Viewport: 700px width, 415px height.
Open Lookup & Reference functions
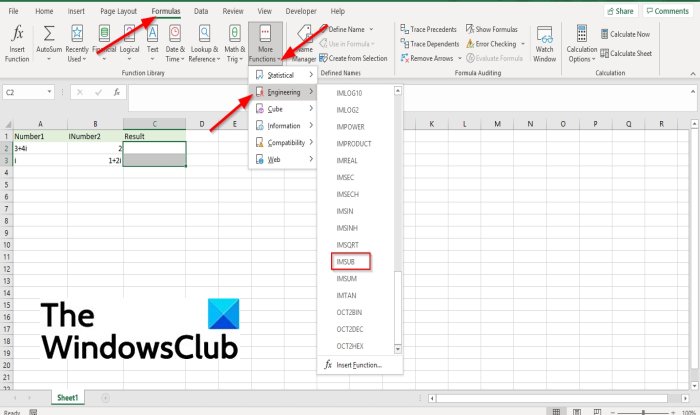click(204, 44)
